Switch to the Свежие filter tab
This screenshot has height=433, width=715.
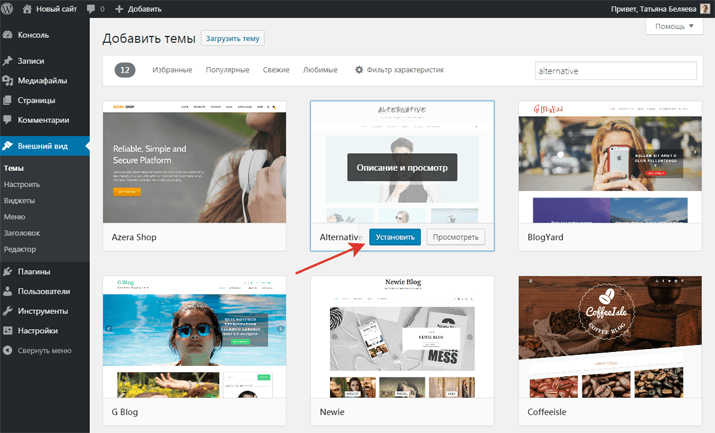click(x=276, y=70)
